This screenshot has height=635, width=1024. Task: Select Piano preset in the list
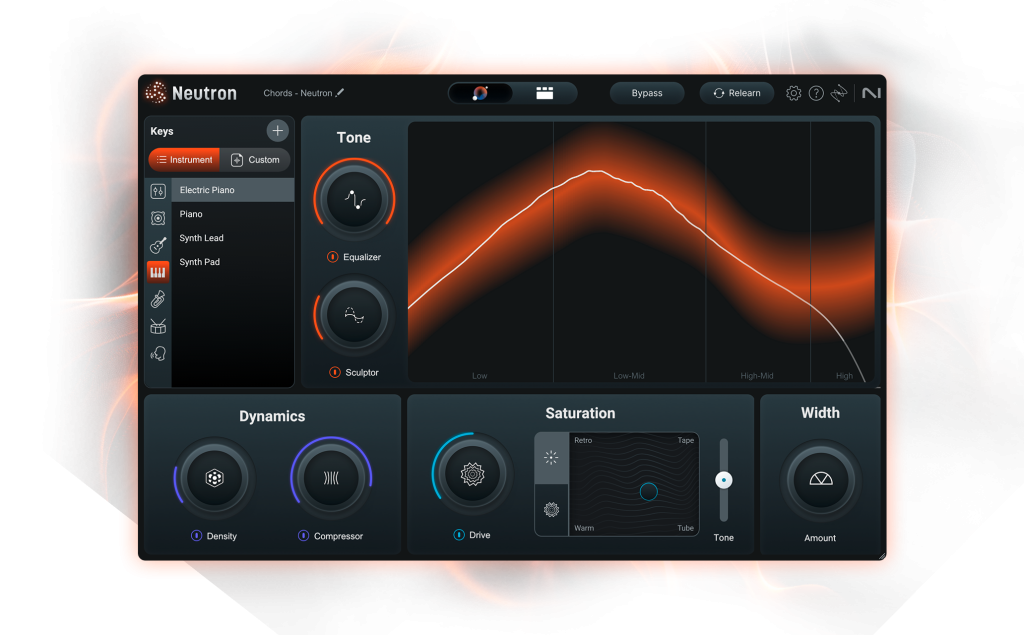232,214
